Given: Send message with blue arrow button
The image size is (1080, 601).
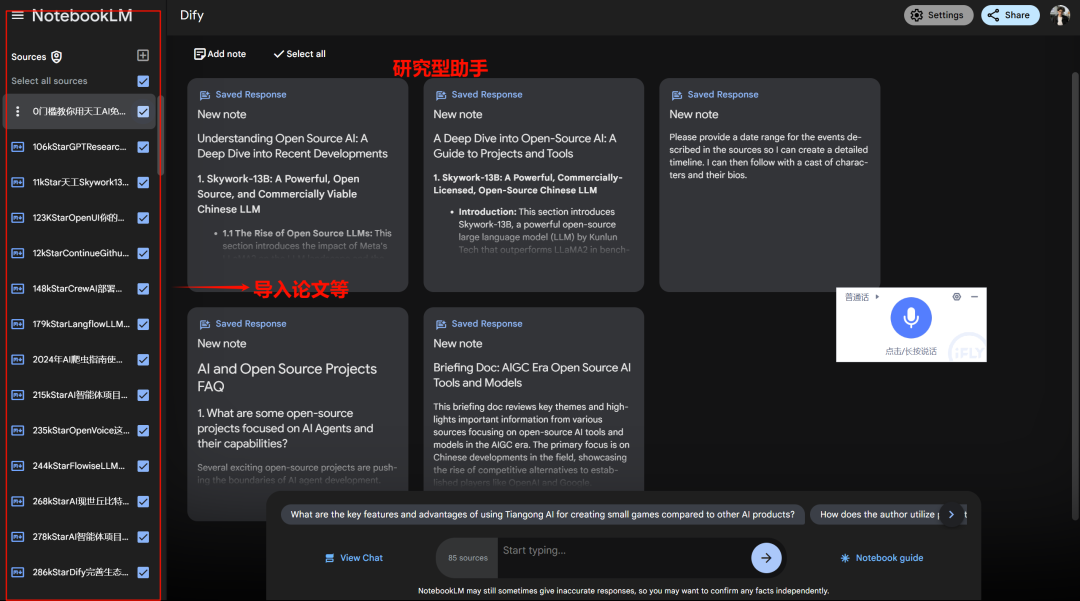Looking at the screenshot, I should click(x=766, y=558).
